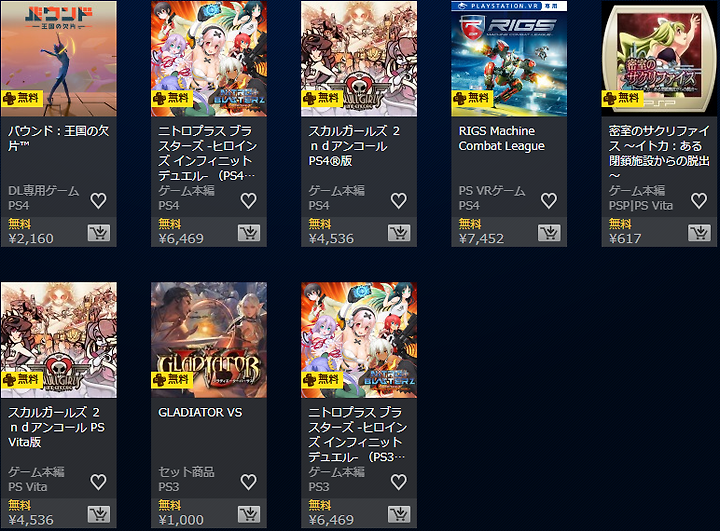The height and width of the screenshot is (531, 720).
Task: Open GLADIATOR VS title link
Action: click(200, 412)
